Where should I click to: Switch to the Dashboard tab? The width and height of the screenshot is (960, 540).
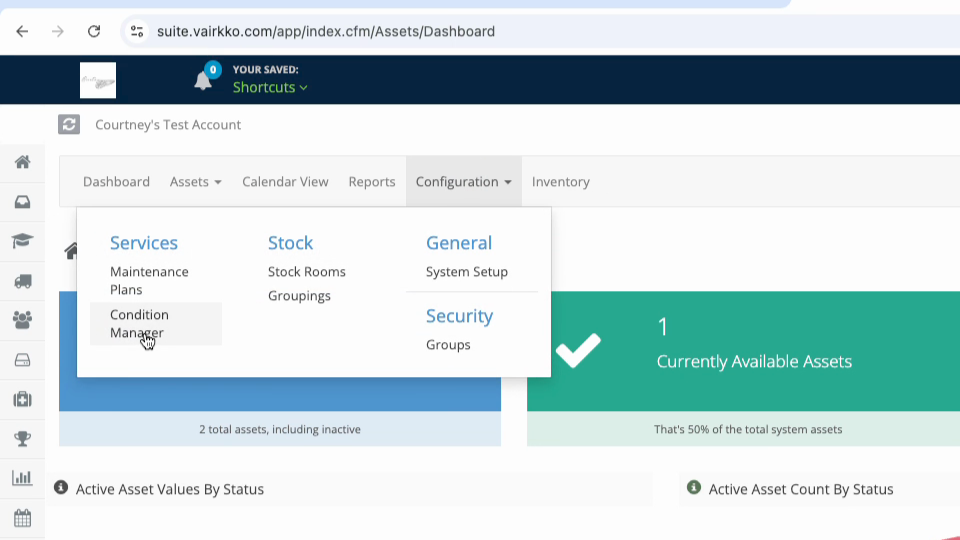116,182
